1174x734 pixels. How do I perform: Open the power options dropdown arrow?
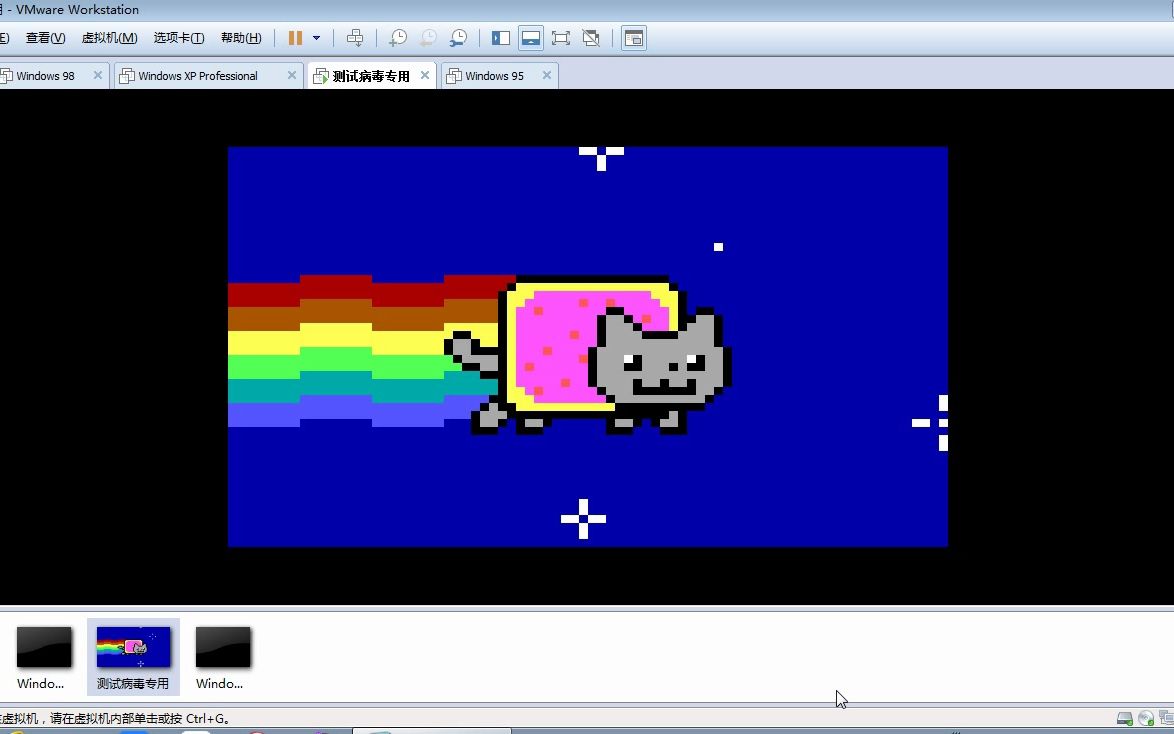tap(317, 37)
